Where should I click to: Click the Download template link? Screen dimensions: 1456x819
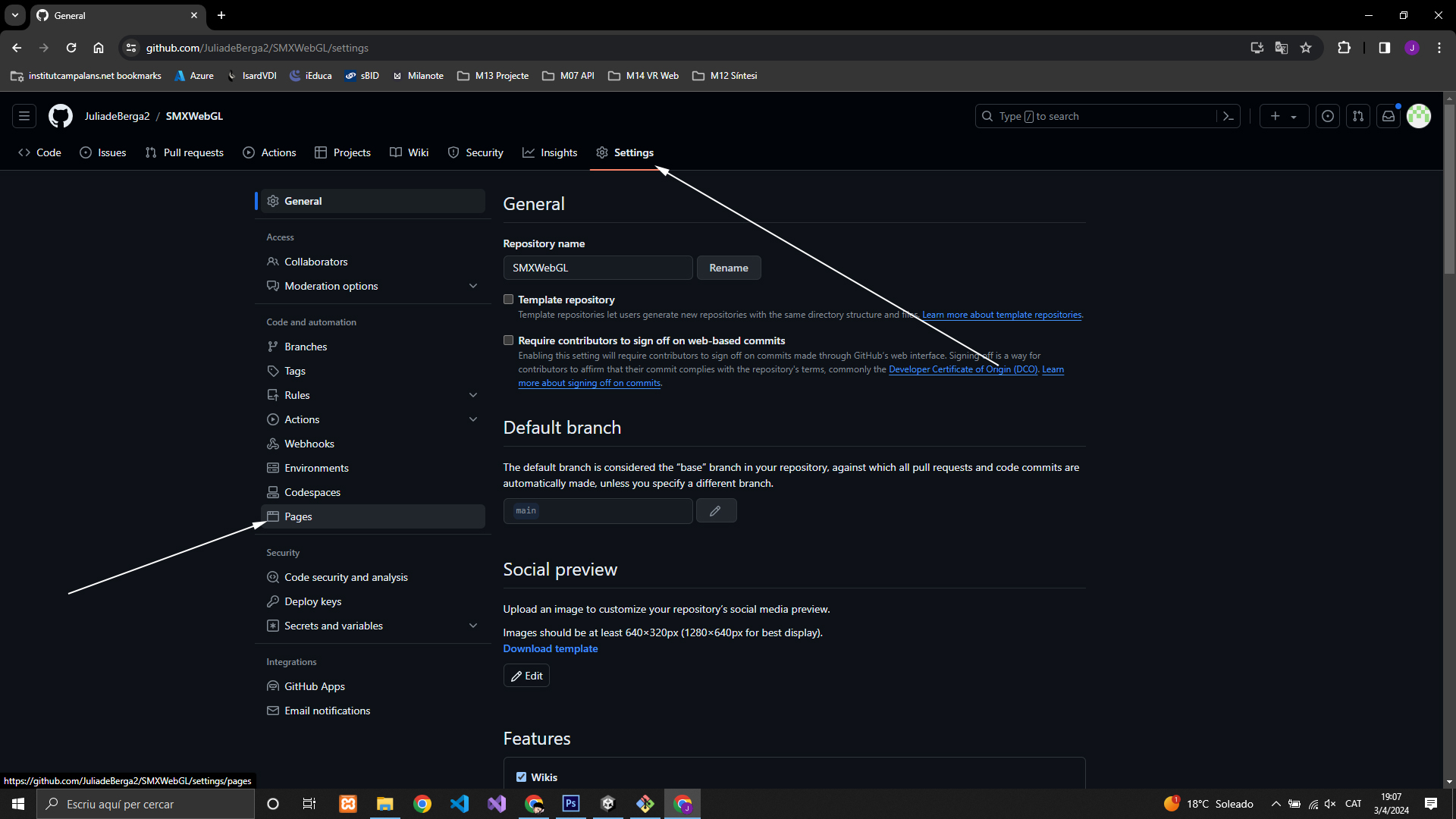pyautogui.click(x=550, y=648)
